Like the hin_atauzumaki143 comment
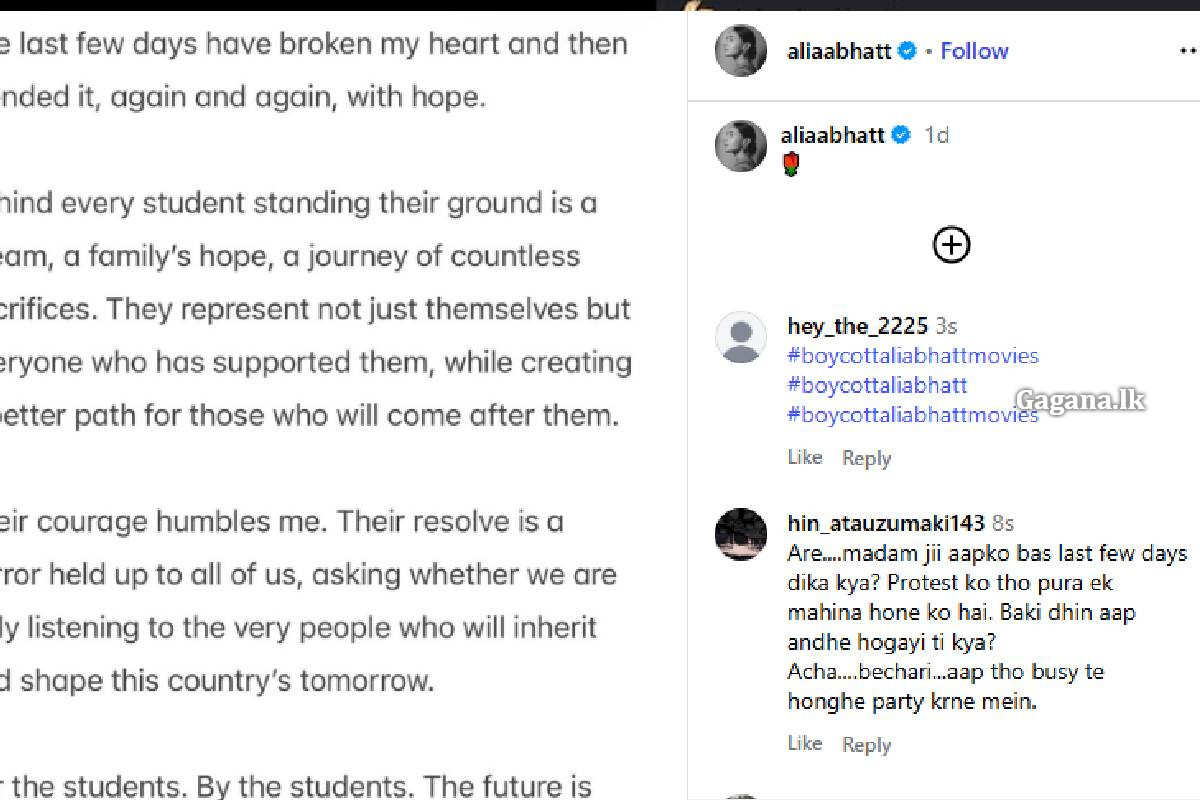This screenshot has width=1200, height=800. tap(805, 743)
